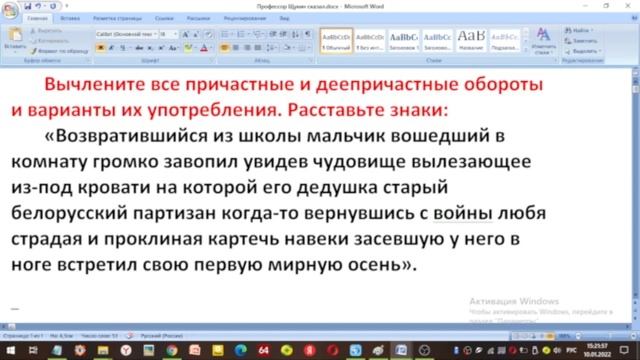Select the Без интервала style thumbnail
The height and width of the screenshot is (360, 640).
370,40
